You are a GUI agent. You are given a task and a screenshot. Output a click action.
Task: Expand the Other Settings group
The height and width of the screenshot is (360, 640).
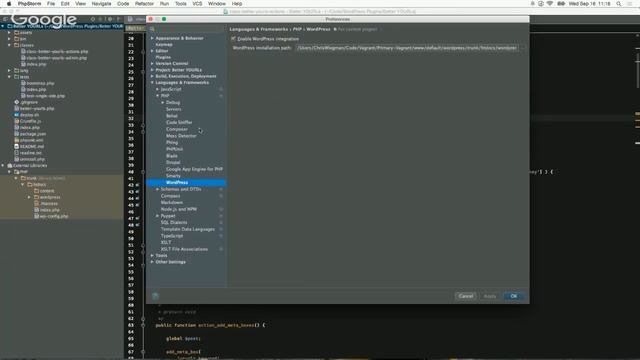[152, 262]
